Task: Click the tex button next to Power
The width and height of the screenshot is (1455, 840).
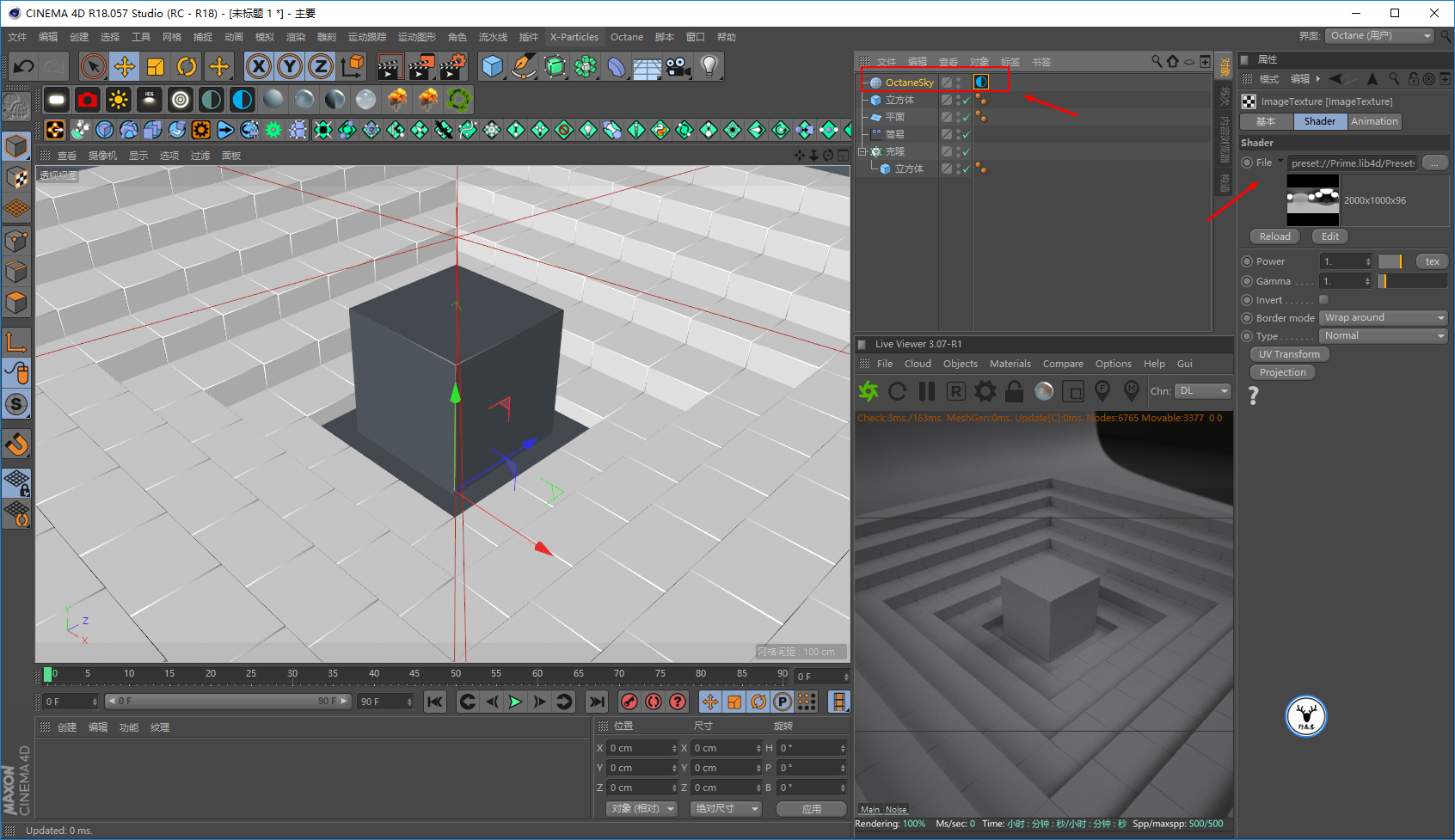Action: click(x=1432, y=261)
